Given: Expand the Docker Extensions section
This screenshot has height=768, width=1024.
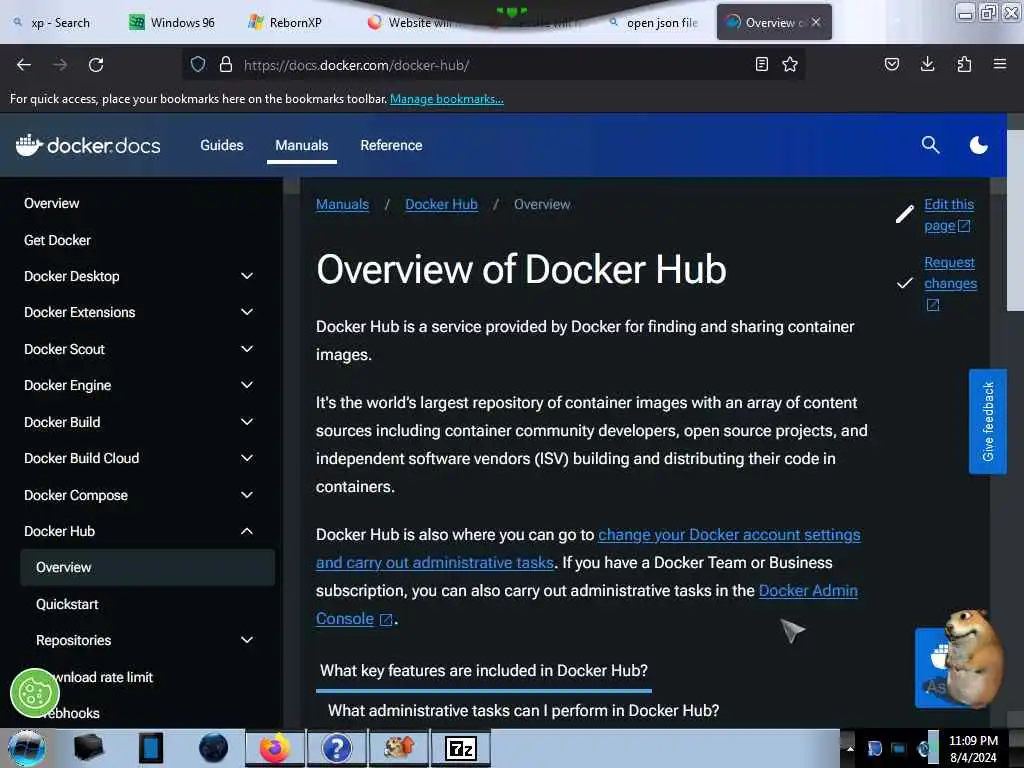Looking at the screenshot, I should pyautogui.click(x=247, y=312).
